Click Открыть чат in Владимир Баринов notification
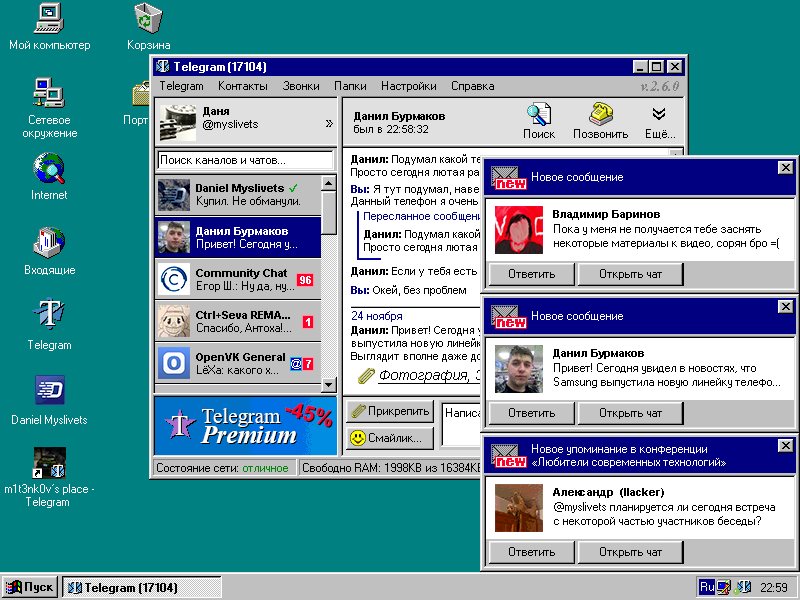This screenshot has height=600, width=800. pos(630,274)
